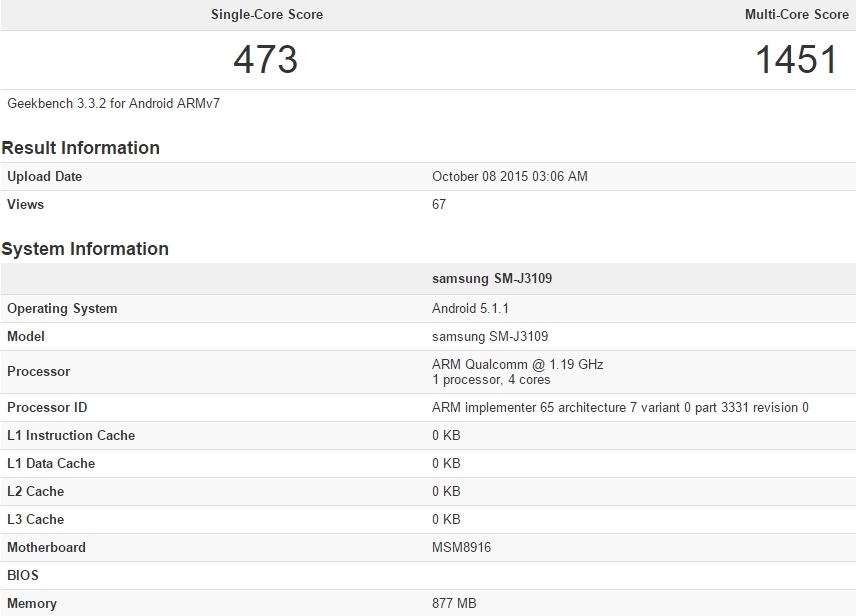The image size is (856, 616).
Task: Click the samsung SM-J3109 table header
Action: tap(492, 279)
